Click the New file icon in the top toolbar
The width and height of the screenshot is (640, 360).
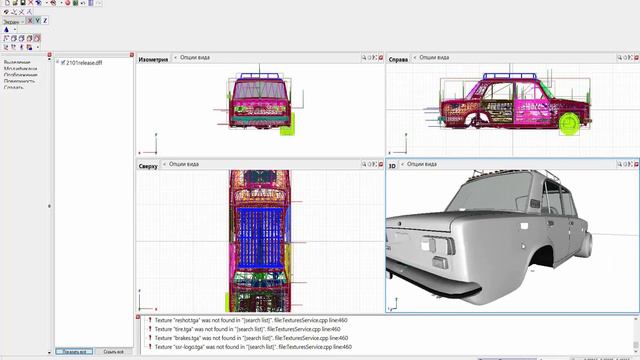click(7, 2)
